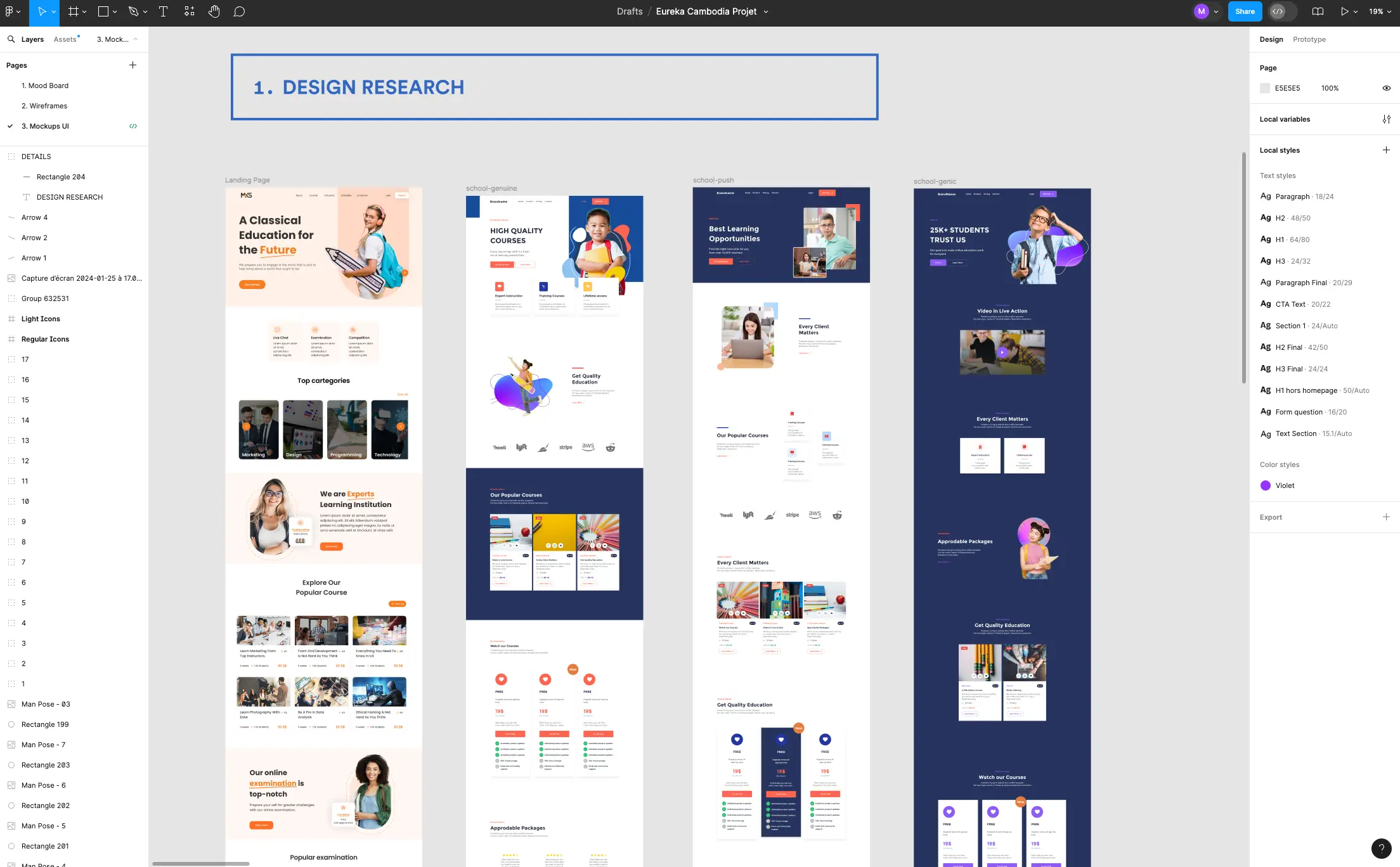Open the Prototype tab
The width and height of the screenshot is (1400, 867).
pyautogui.click(x=1309, y=39)
